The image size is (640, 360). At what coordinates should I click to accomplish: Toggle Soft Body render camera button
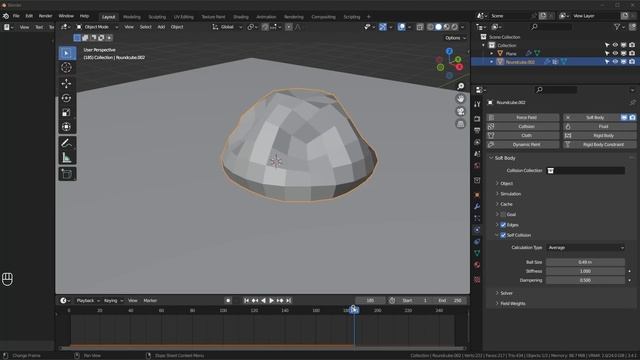(632, 118)
